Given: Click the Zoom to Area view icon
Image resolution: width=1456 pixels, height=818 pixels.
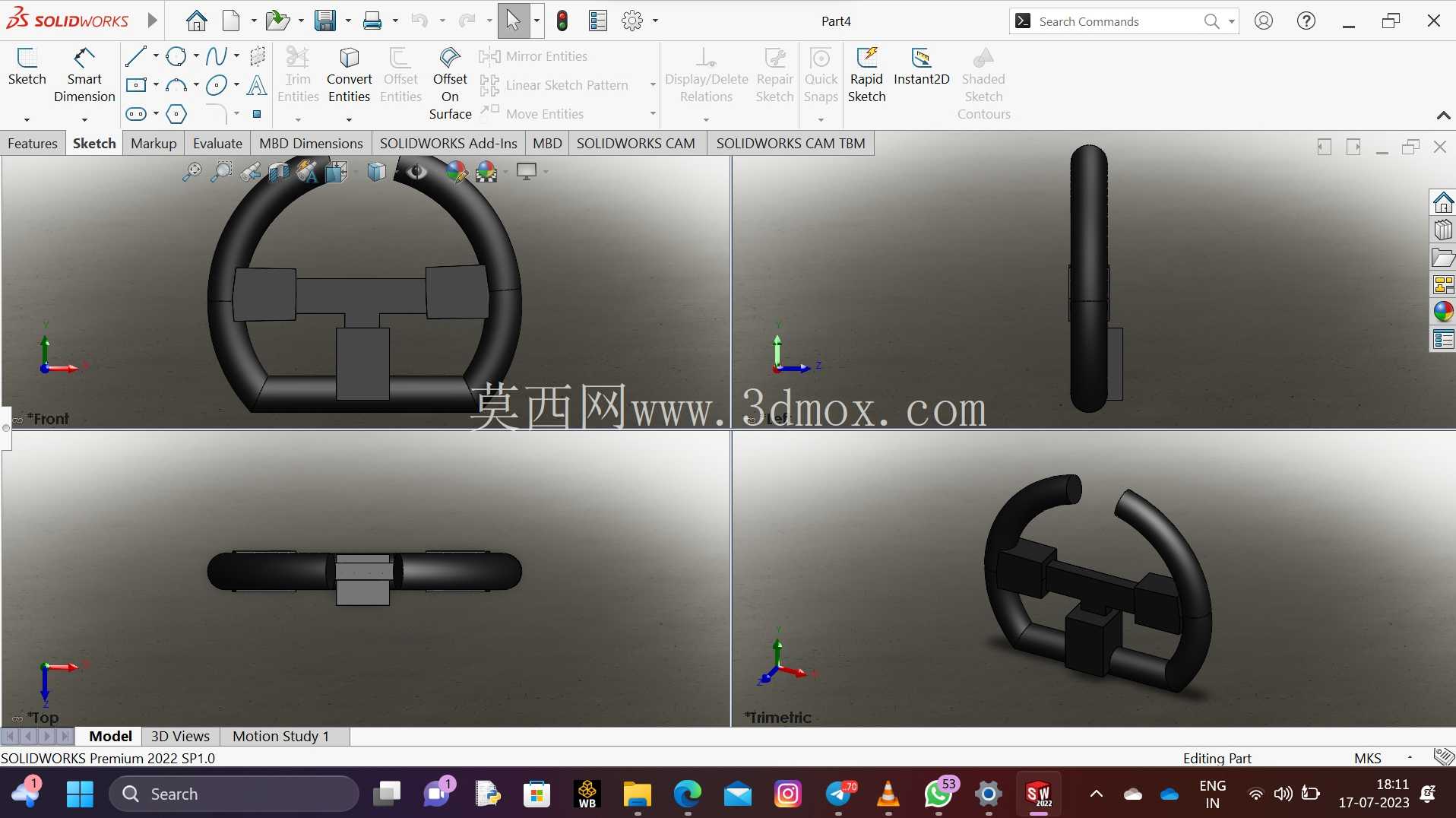Looking at the screenshot, I should [x=220, y=172].
